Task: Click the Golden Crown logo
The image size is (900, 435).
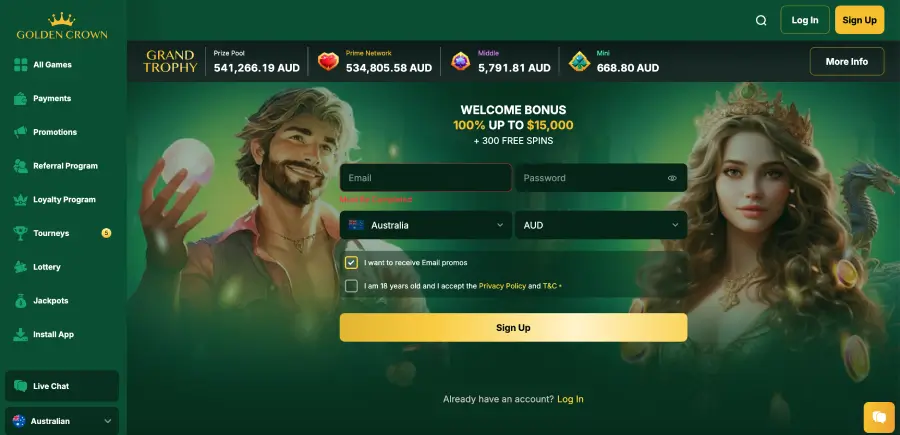Action: pyautogui.click(x=62, y=26)
